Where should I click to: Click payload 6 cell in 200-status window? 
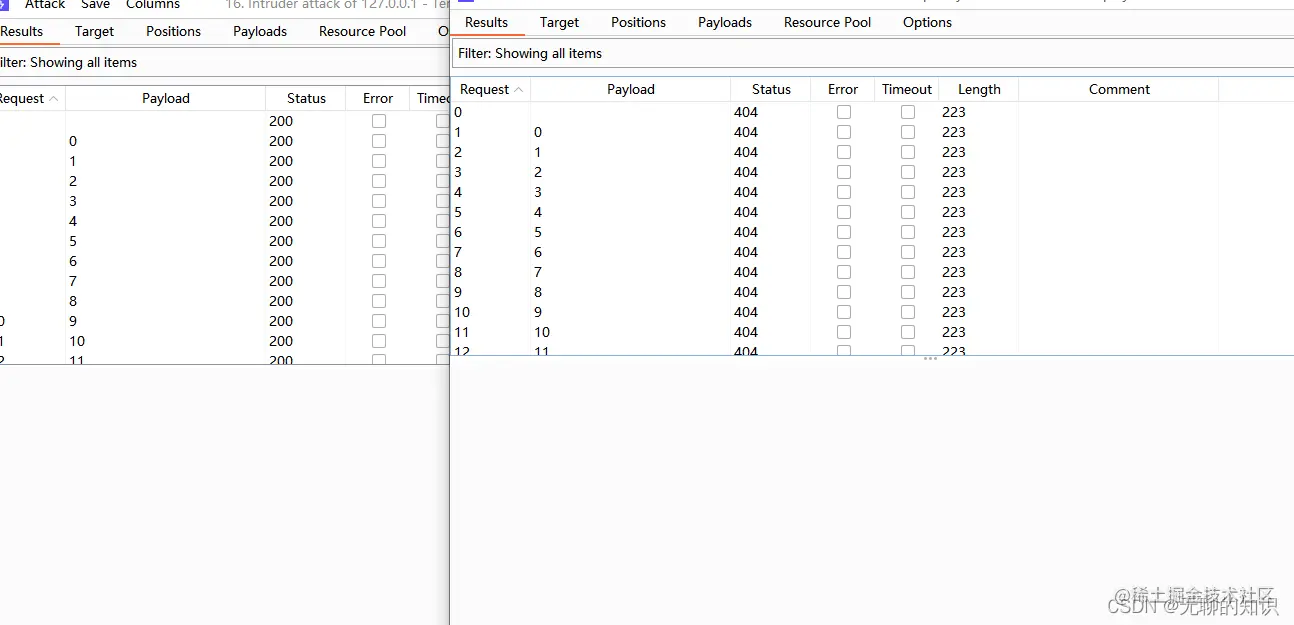(x=73, y=261)
